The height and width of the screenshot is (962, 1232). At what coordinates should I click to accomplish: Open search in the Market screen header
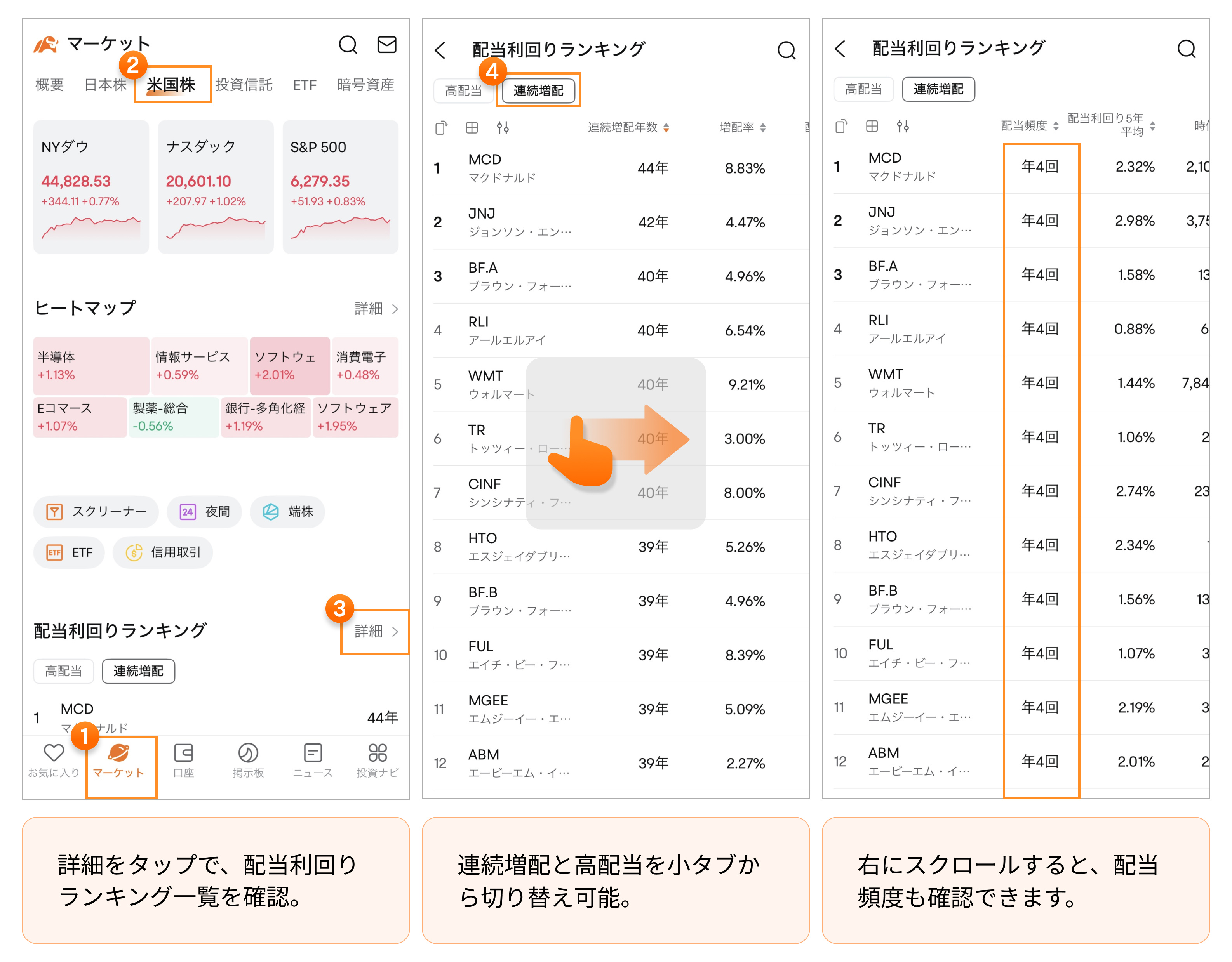(x=348, y=45)
